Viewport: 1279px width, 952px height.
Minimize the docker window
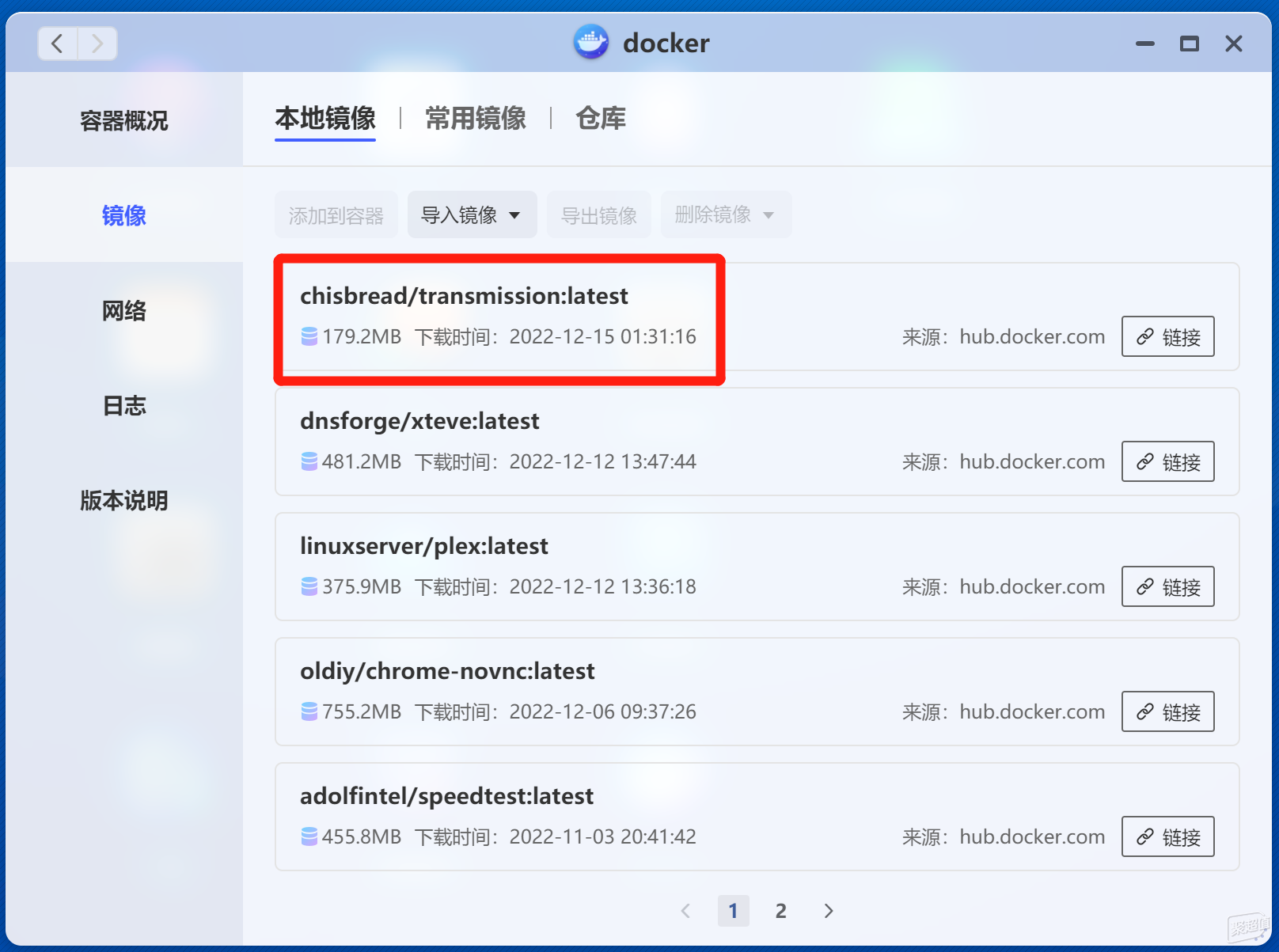click(1144, 44)
